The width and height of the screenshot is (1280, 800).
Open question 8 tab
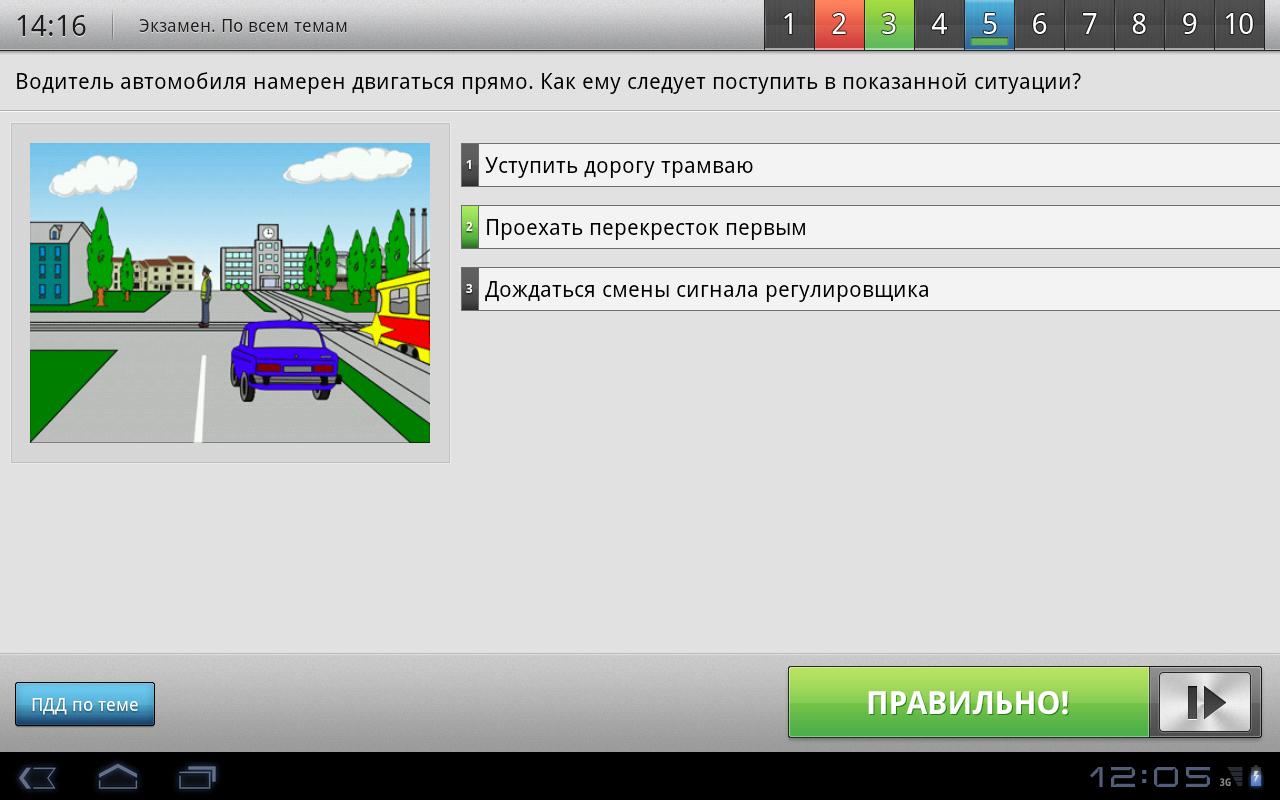click(1139, 25)
